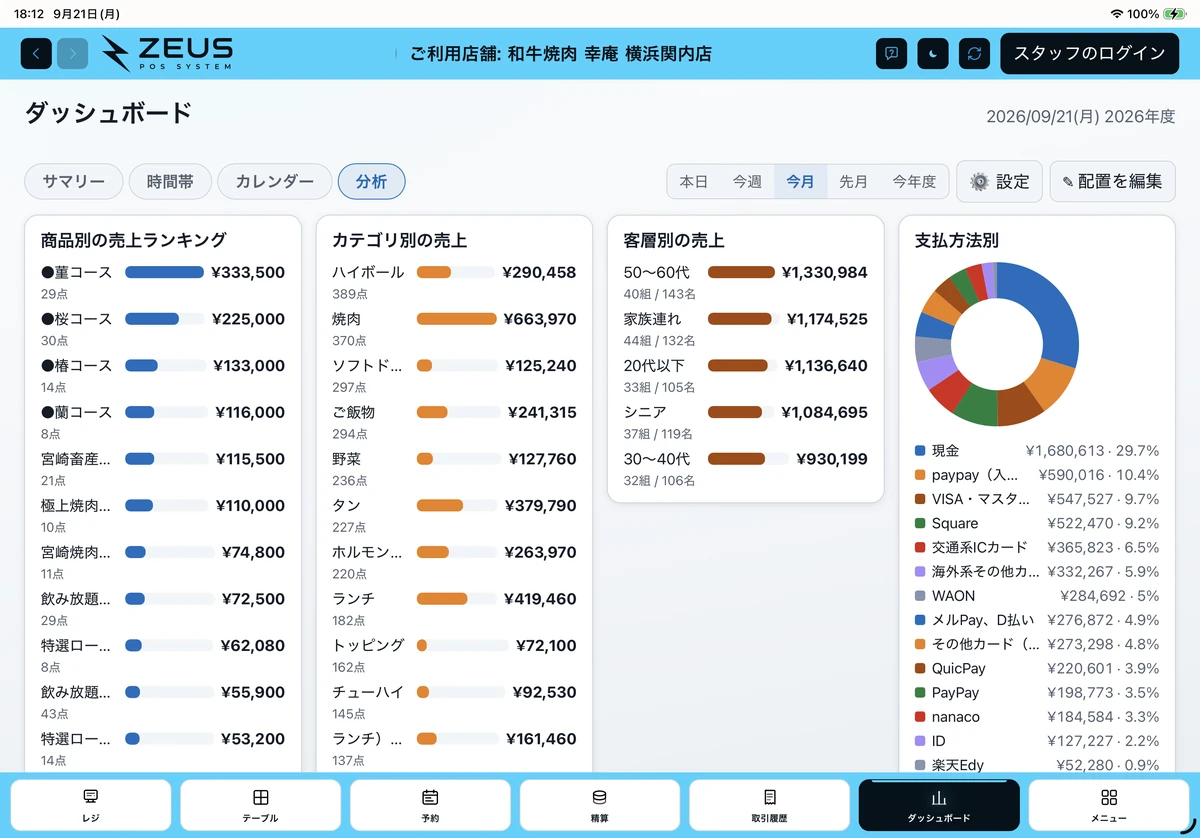Set period to 今週
This screenshot has width=1200, height=838.
[x=747, y=181]
